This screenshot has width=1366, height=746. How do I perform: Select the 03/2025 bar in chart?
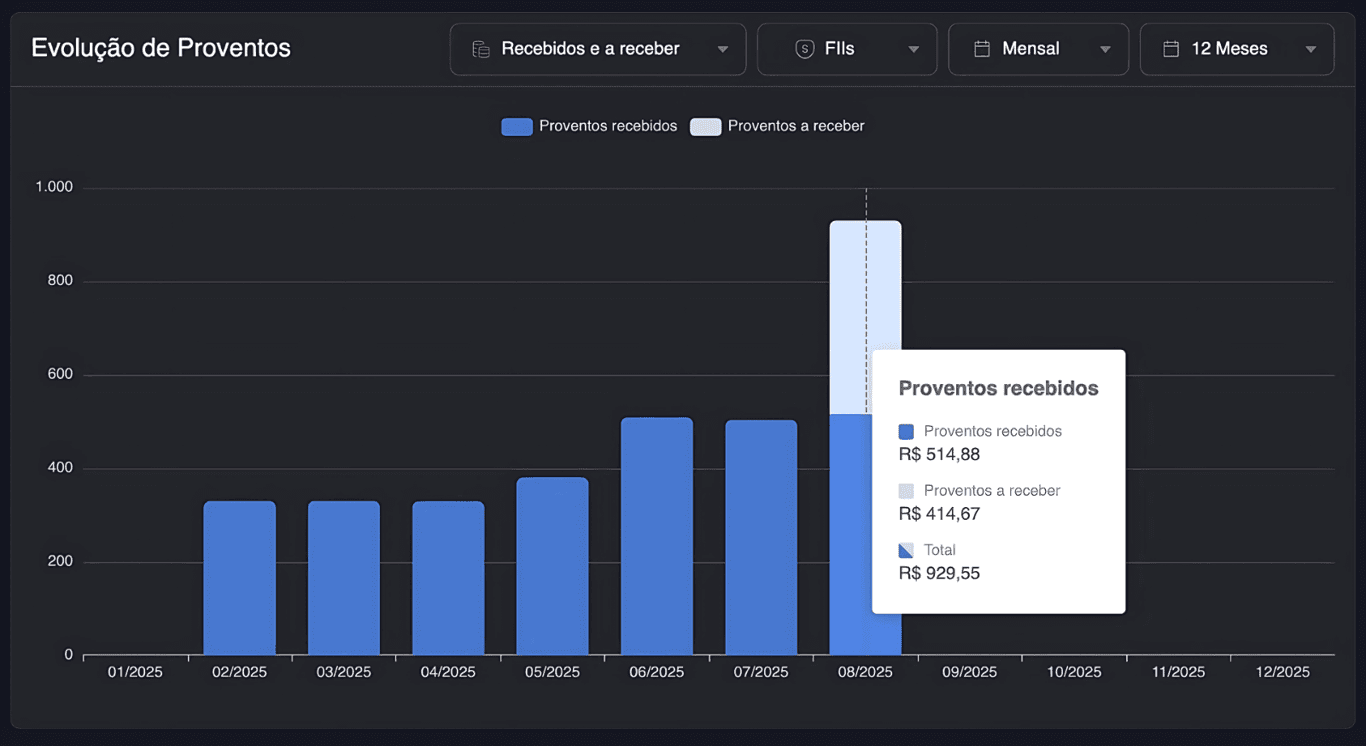pyautogui.click(x=343, y=578)
